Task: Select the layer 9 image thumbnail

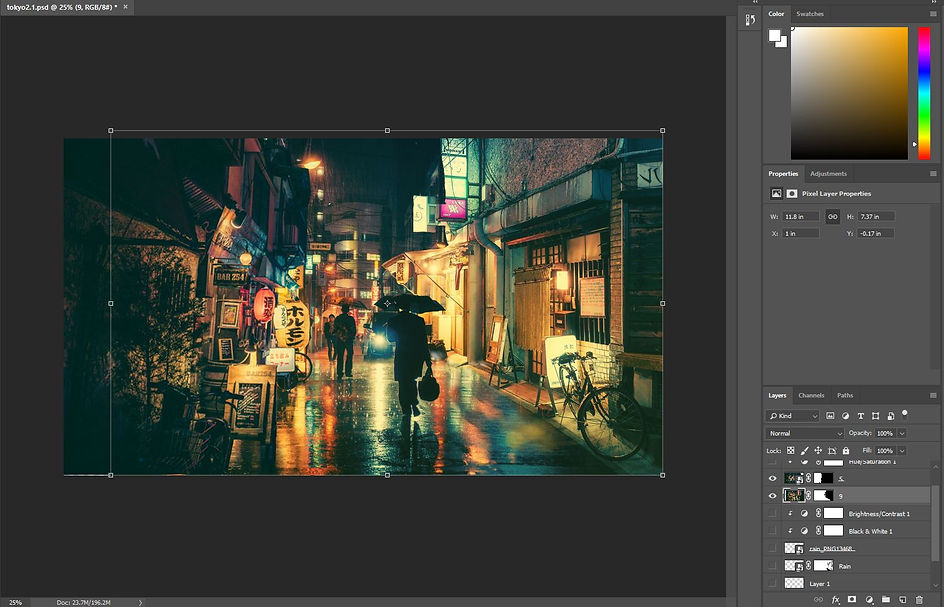Action: [793, 496]
